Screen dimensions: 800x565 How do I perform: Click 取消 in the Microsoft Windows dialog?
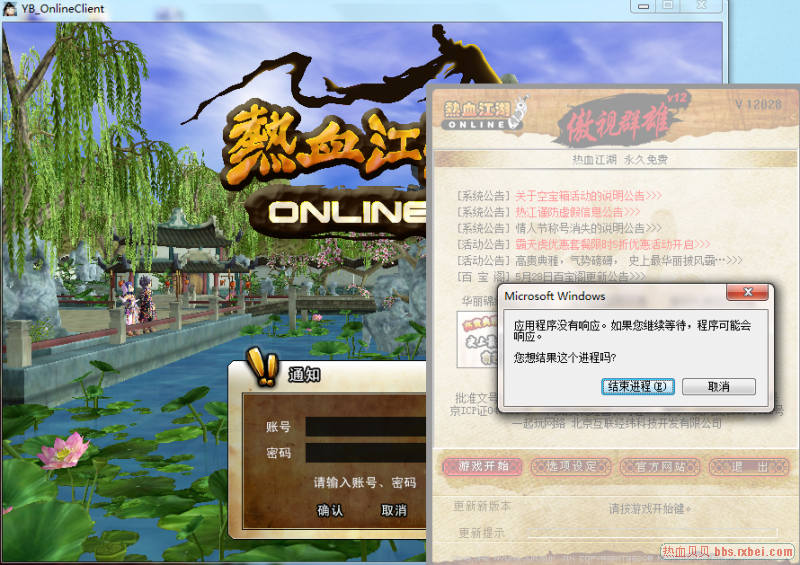(718, 386)
